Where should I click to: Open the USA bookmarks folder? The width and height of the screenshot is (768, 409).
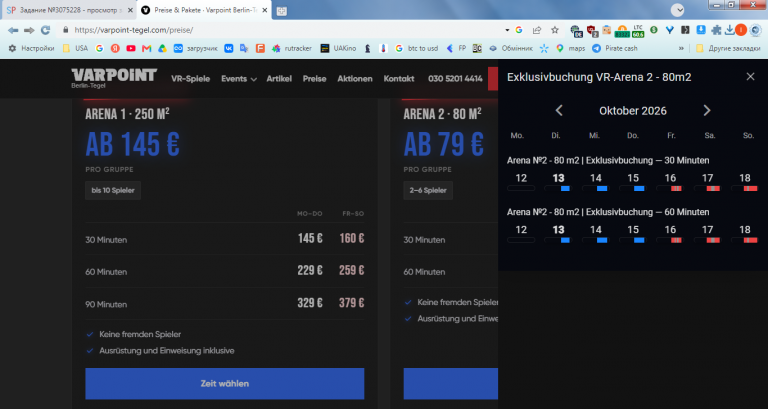coord(75,48)
